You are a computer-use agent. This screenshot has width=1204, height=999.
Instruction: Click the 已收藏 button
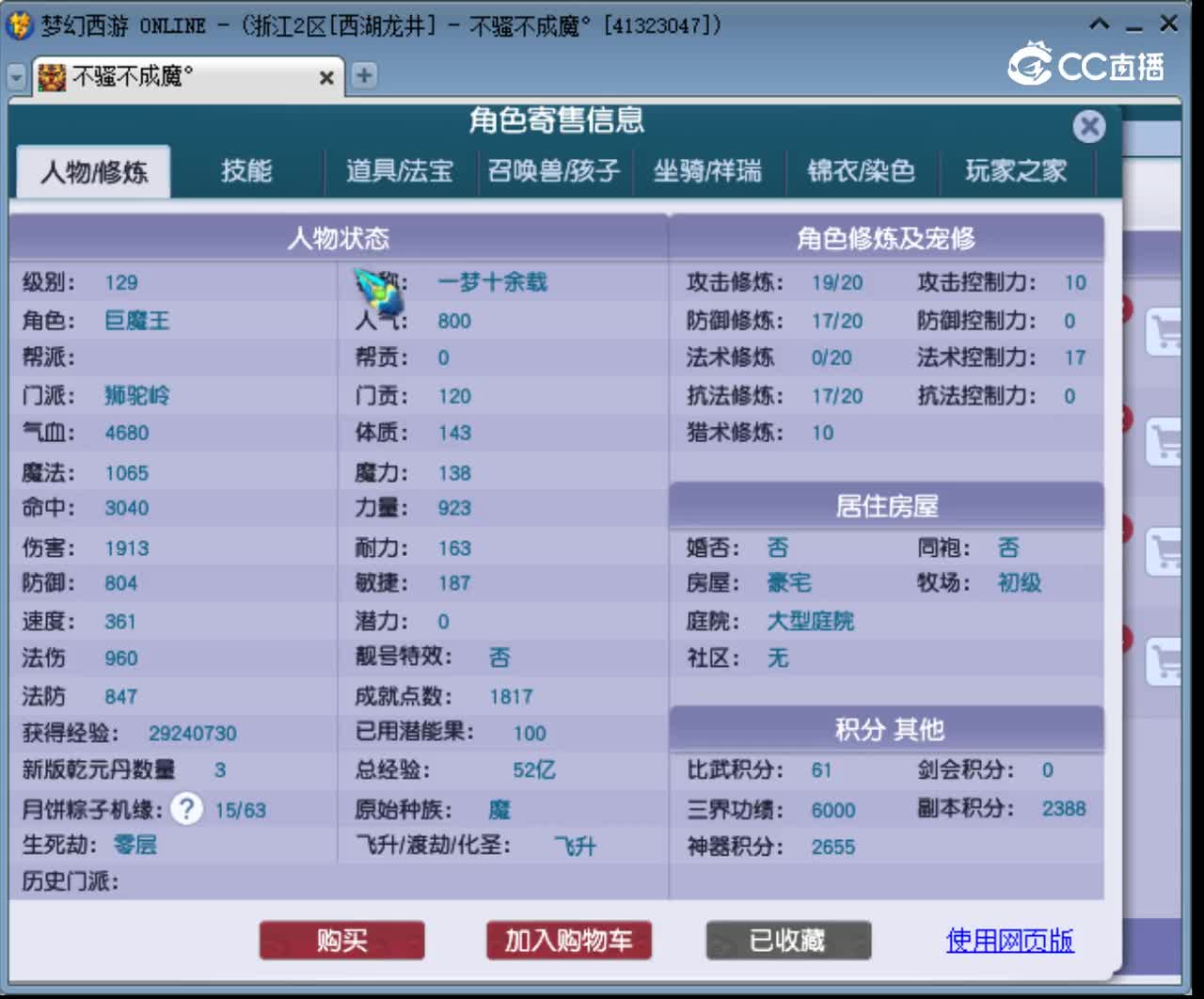click(x=788, y=940)
